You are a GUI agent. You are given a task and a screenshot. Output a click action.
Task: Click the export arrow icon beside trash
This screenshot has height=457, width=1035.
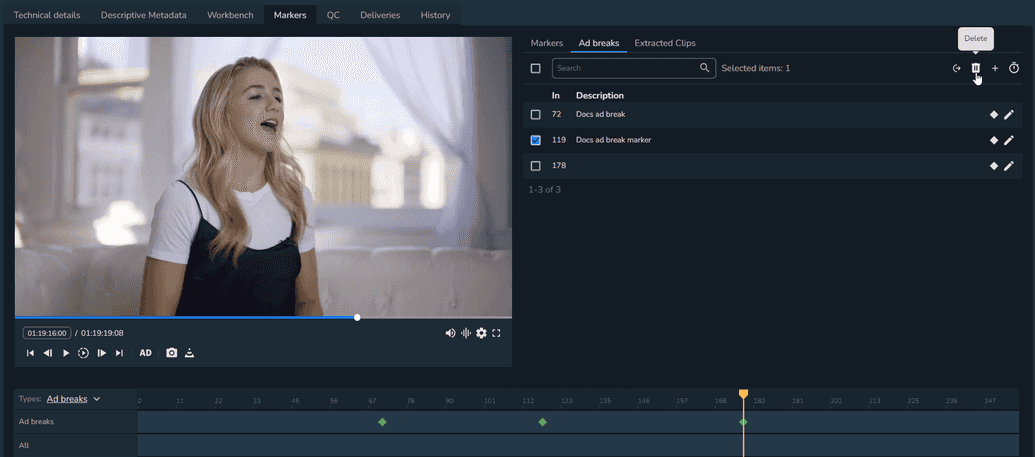coord(956,68)
